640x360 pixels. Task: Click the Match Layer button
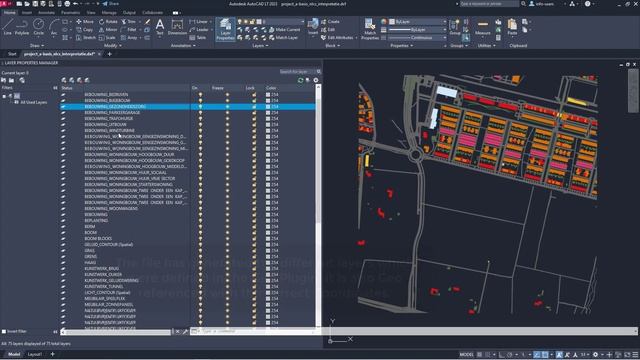coord(283,38)
